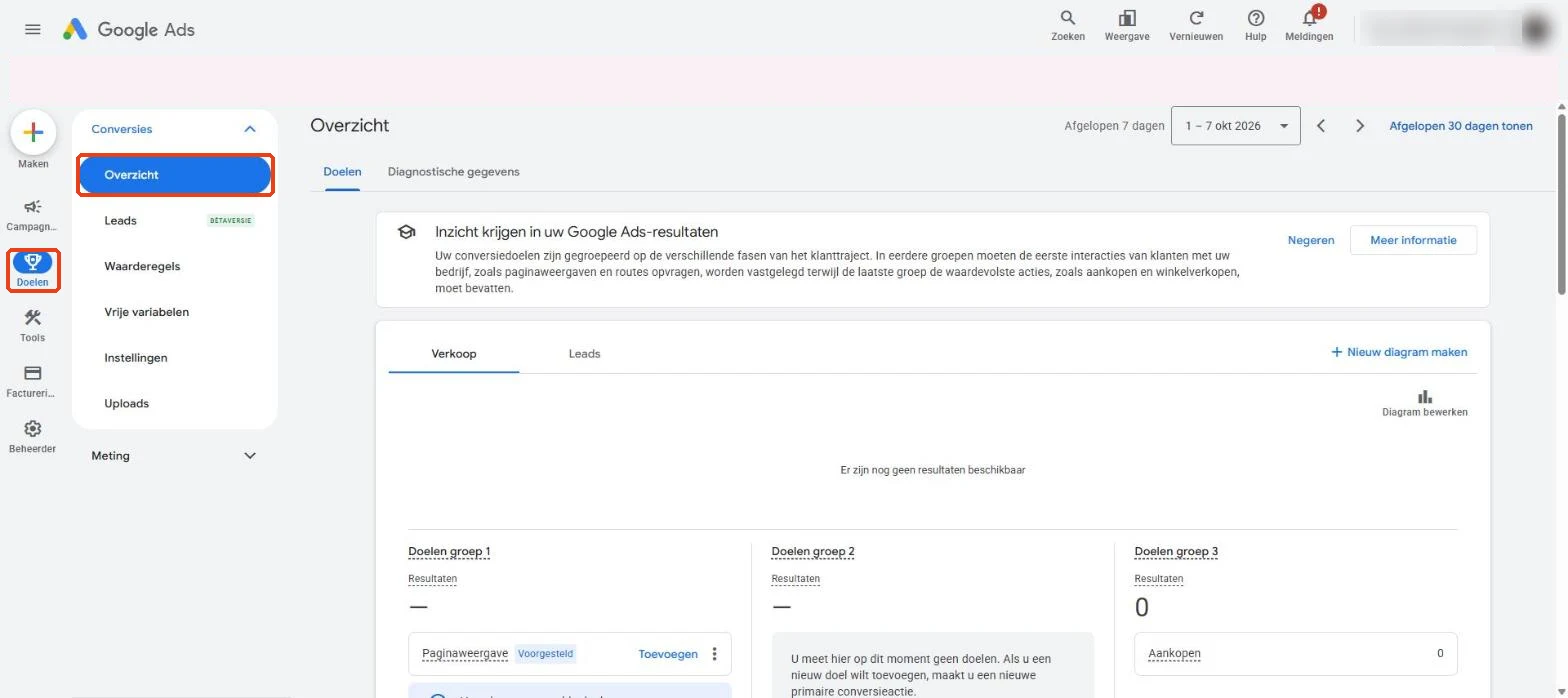Go to previous date period arrow
Screen dimensions: 1568x698
click(1321, 126)
